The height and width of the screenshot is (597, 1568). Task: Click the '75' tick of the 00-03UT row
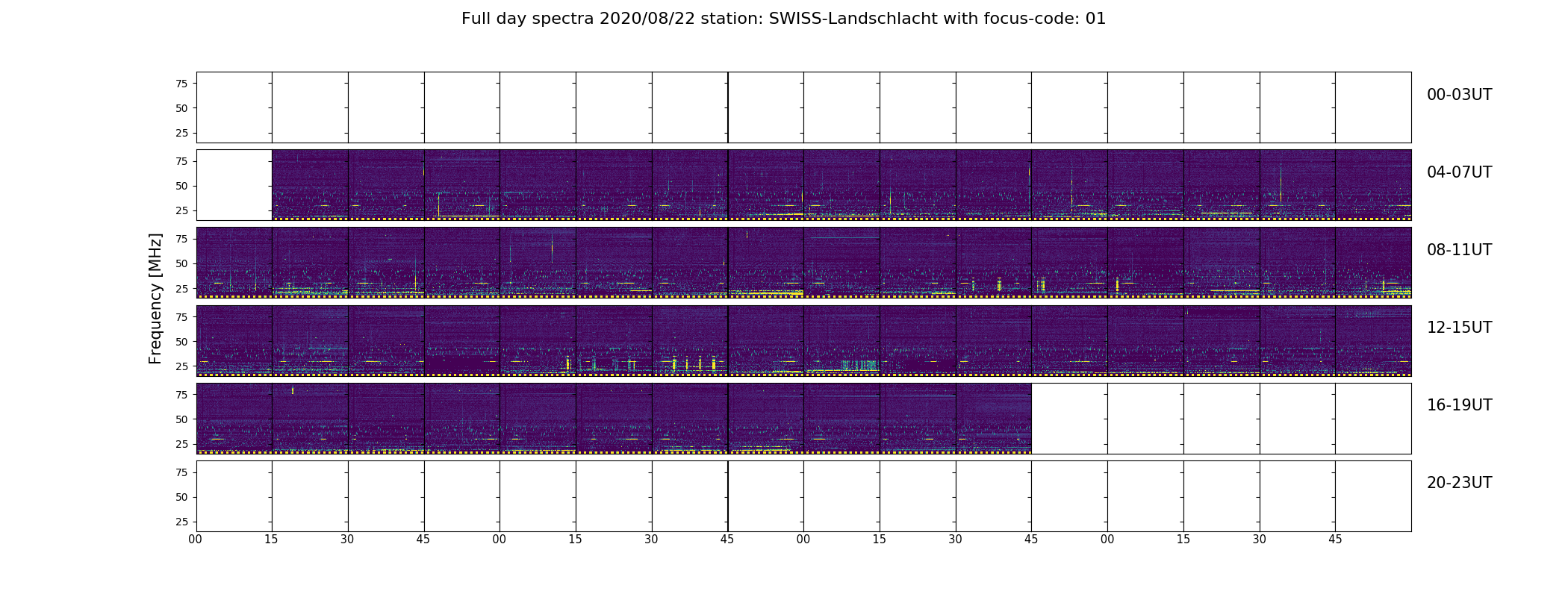(181, 84)
